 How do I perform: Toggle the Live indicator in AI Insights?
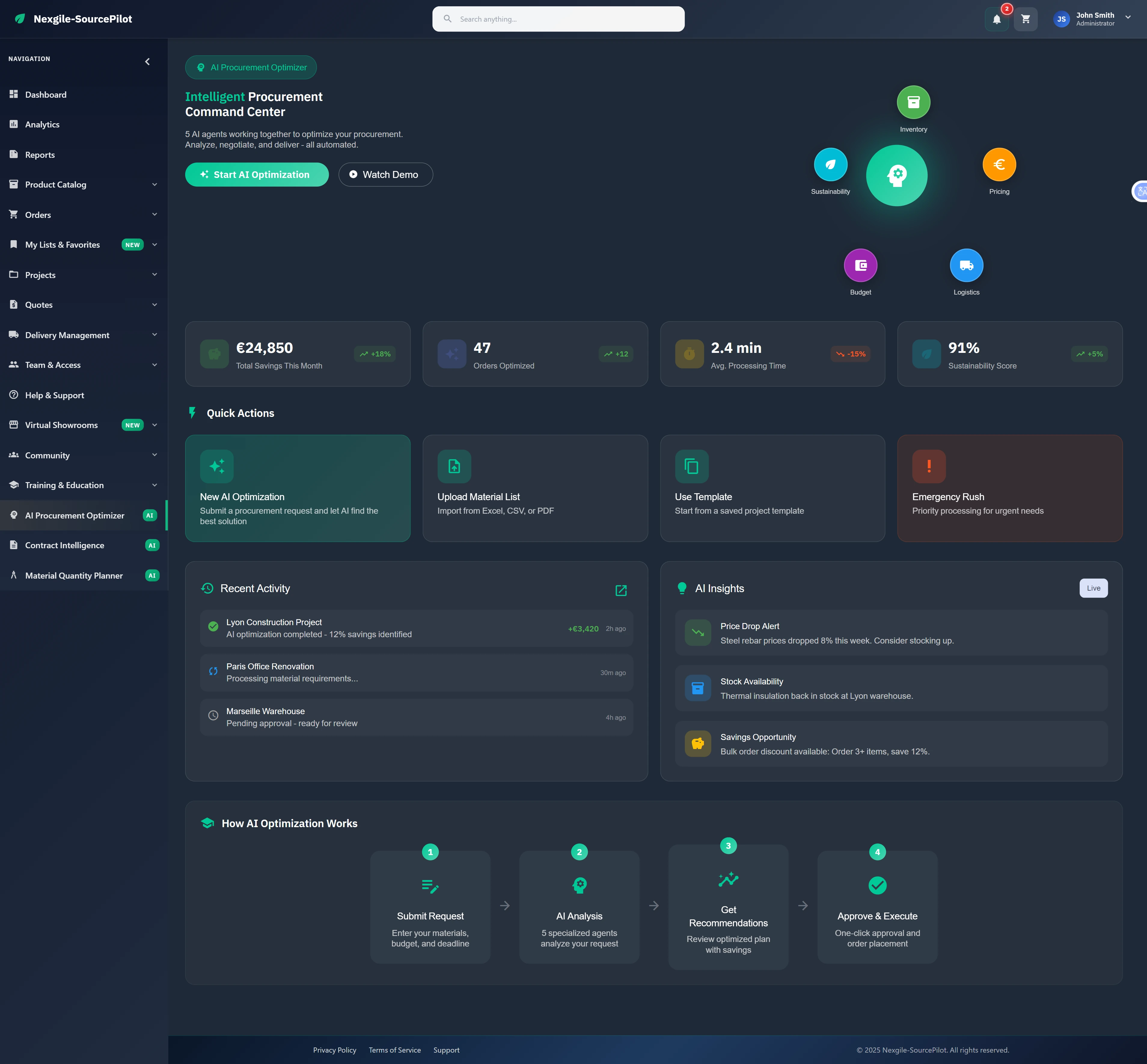tap(1093, 588)
